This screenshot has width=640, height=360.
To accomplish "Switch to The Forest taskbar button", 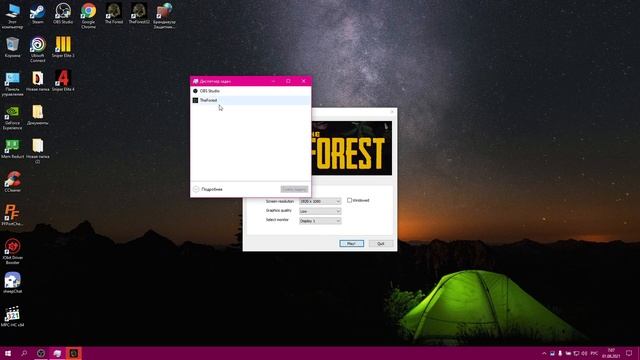I will point(73,353).
